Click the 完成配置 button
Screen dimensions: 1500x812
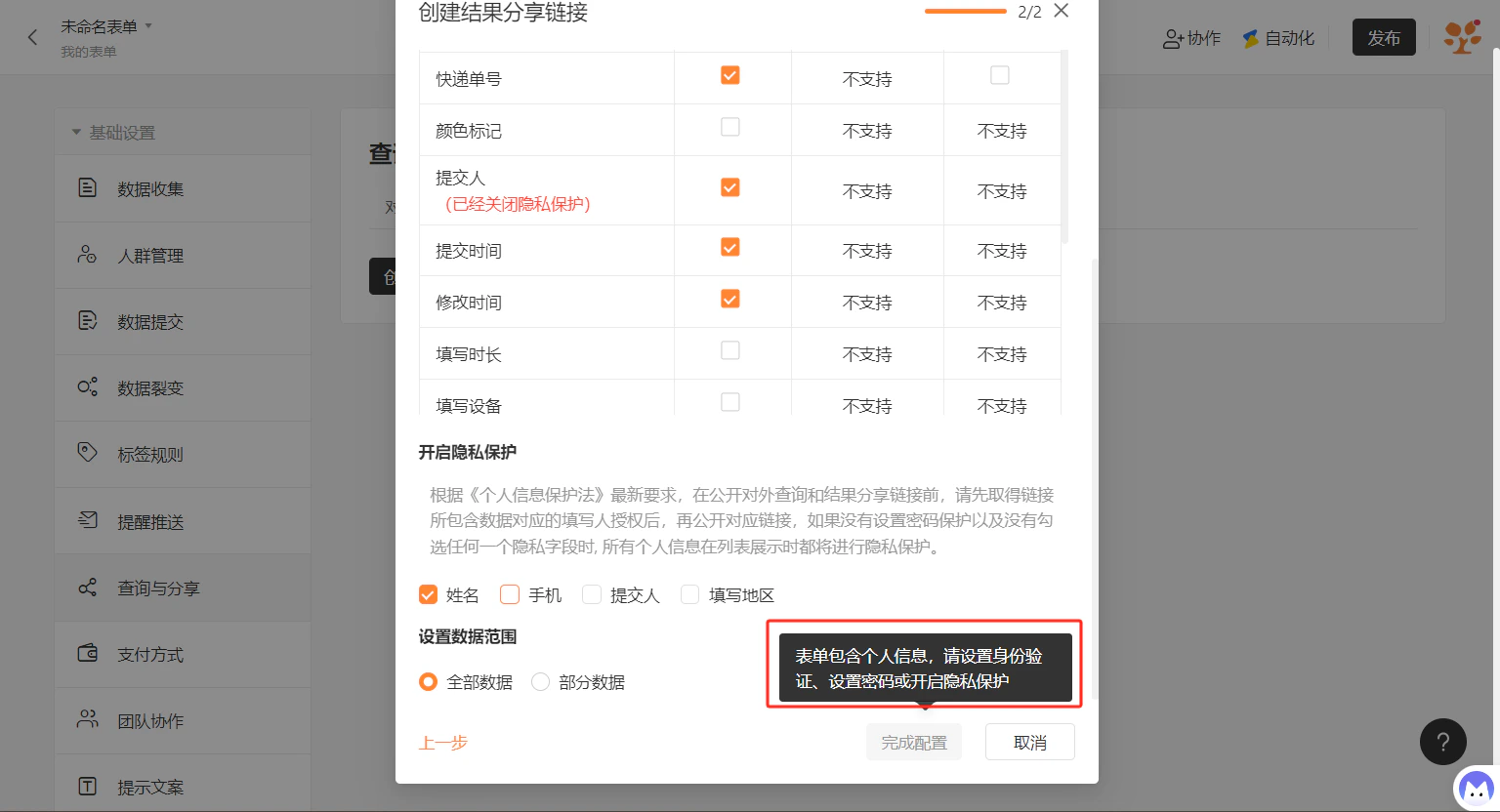[914, 742]
